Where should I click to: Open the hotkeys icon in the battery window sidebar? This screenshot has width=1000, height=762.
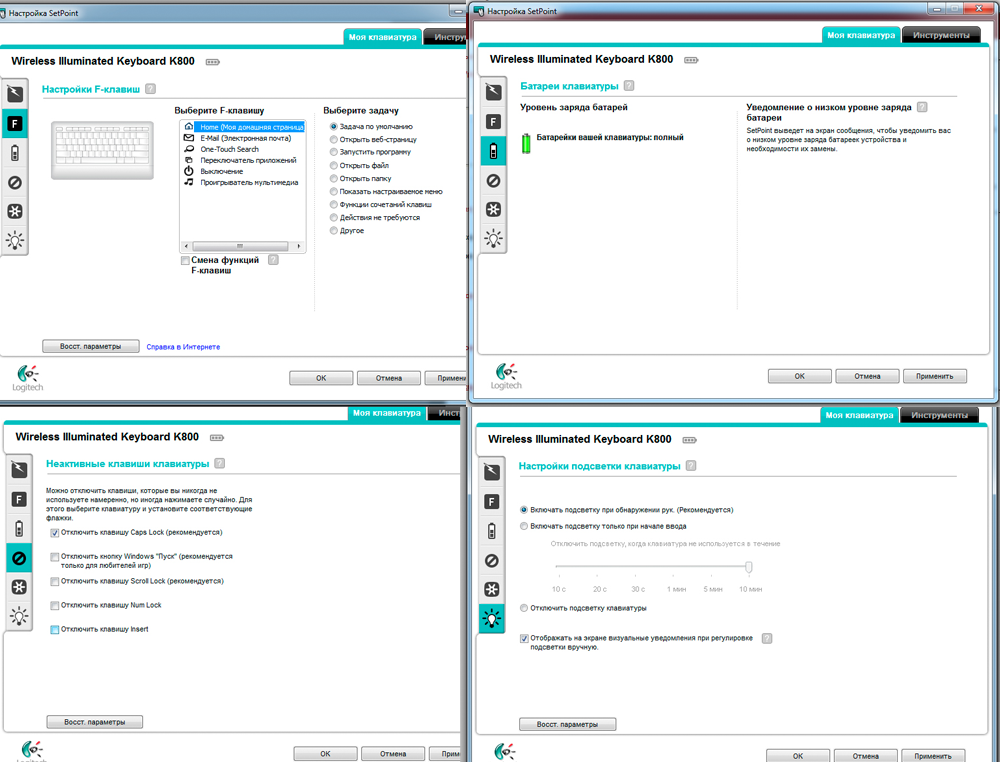pos(493,92)
